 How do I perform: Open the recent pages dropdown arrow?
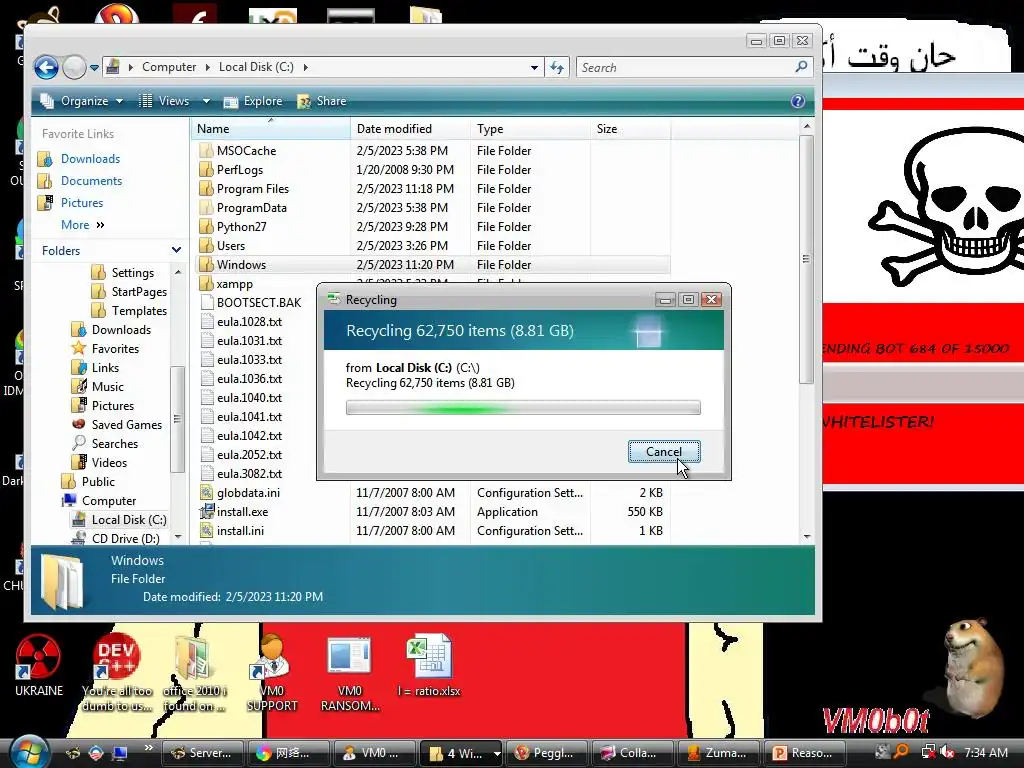[x=95, y=67]
